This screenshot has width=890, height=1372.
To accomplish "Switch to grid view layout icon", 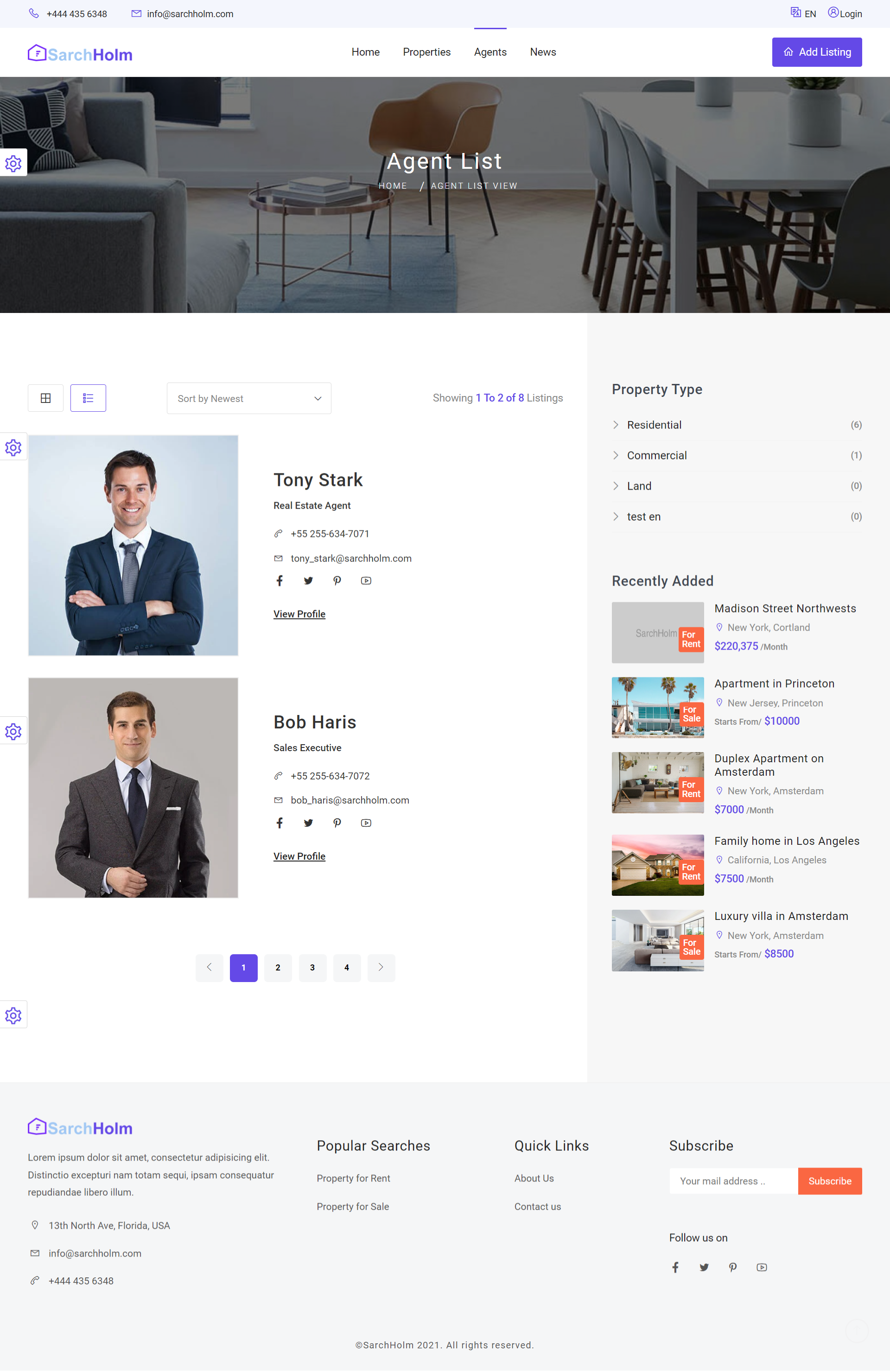I will [x=45, y=398].
